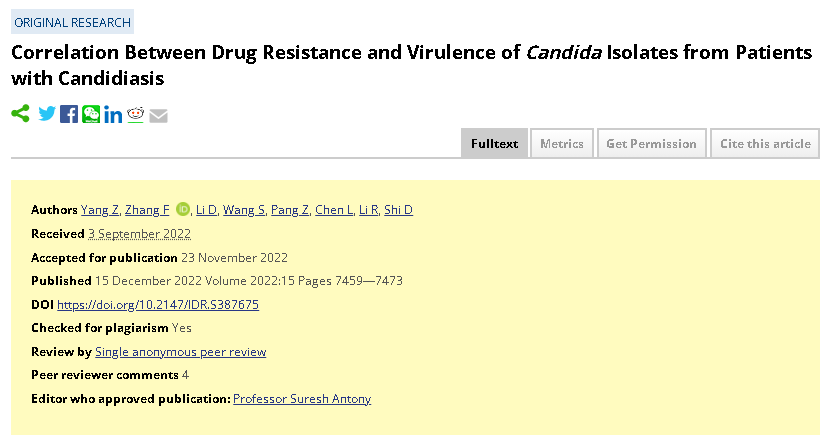This screenshot has height=446, width=834.
Task: Select the Cite this article tab
Action: (x=765, y=144)
